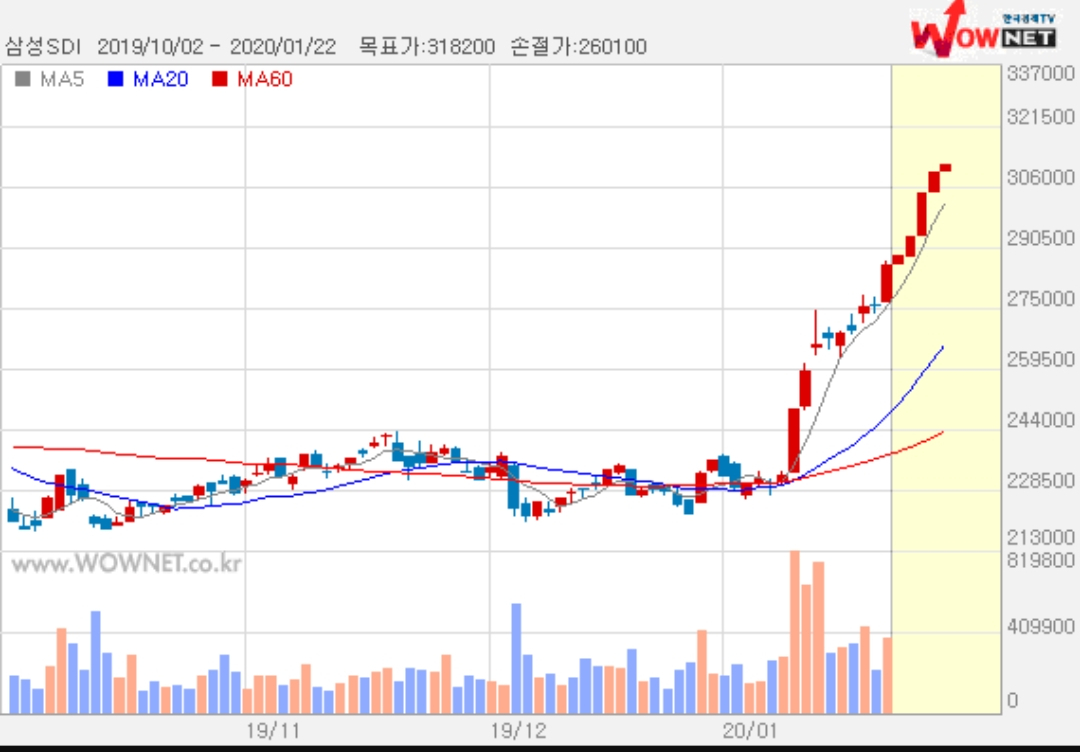
Task: Click the 290500 price axis label
Action: tap(1040, 238)
